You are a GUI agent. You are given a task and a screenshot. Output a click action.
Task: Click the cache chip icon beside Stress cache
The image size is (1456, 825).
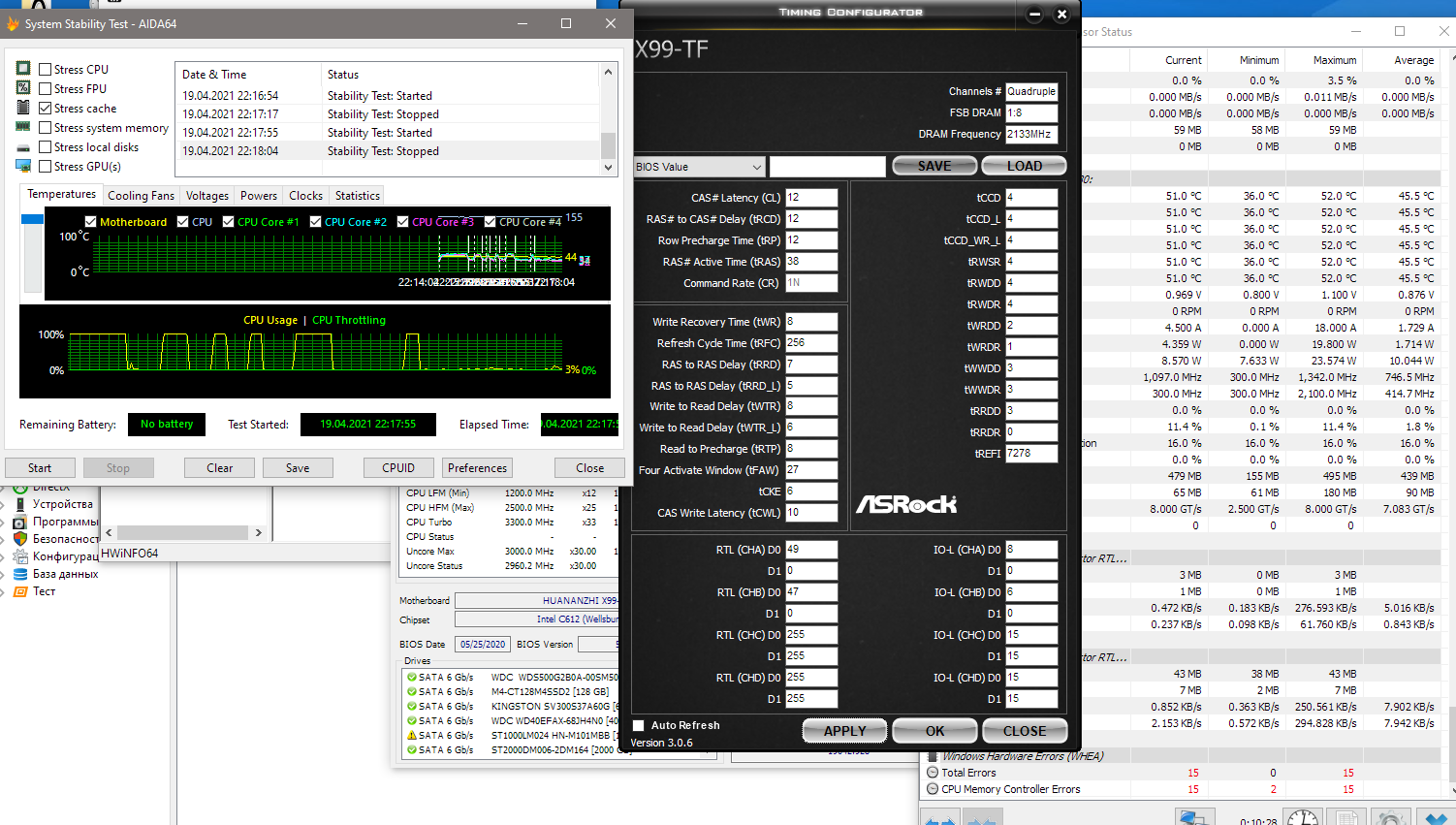tap(23, 108)
